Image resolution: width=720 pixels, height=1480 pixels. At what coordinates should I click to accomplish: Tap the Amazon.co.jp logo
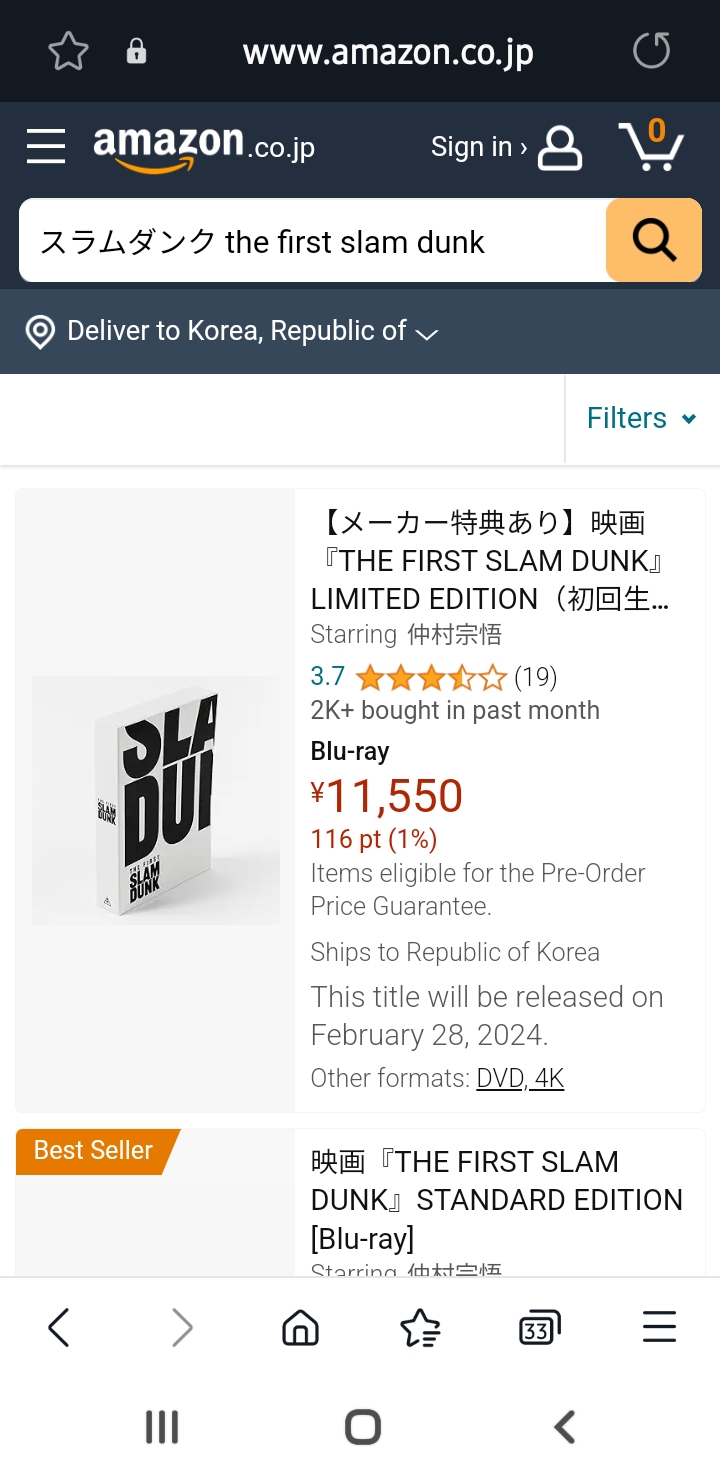point(204,147)
